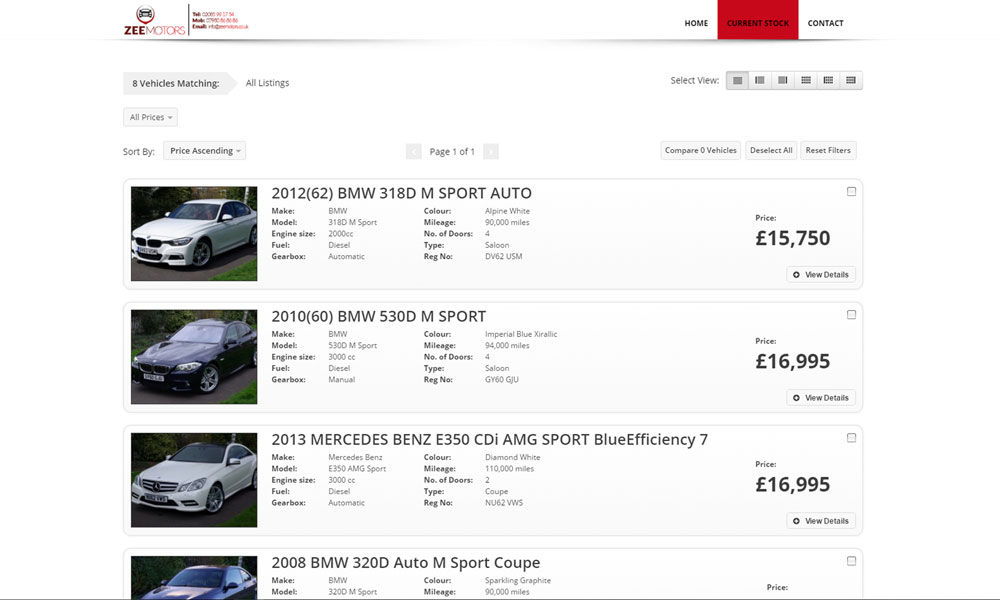Click the reg number DV62 USM
This screenshot has width=1000, height=600.
[504, 256]
